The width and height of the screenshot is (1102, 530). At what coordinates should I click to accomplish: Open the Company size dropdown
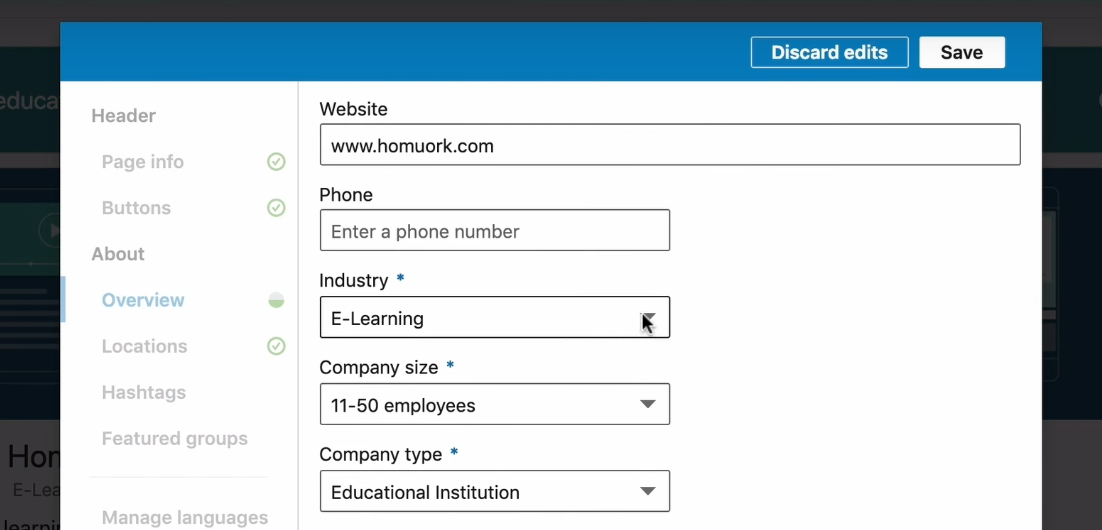(x=495, y=404)
